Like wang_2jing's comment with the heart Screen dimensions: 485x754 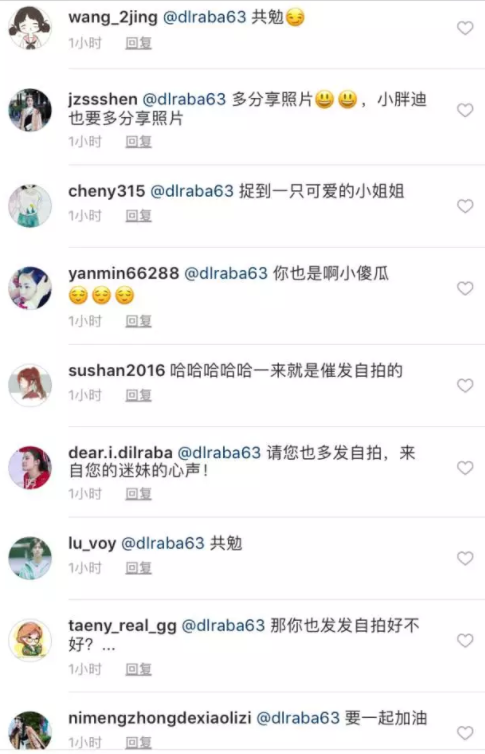(x=465, y=28)
